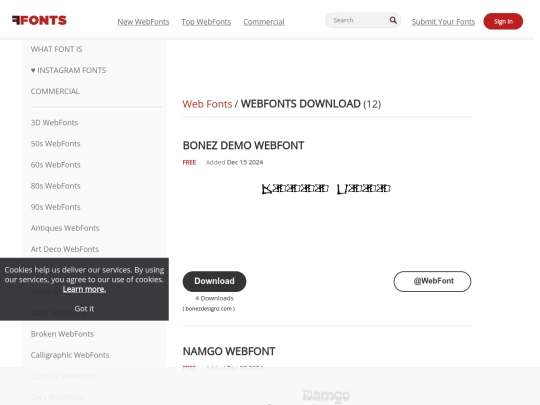Open COMMERCIAL sidebar link

click(x=55, y=91)
